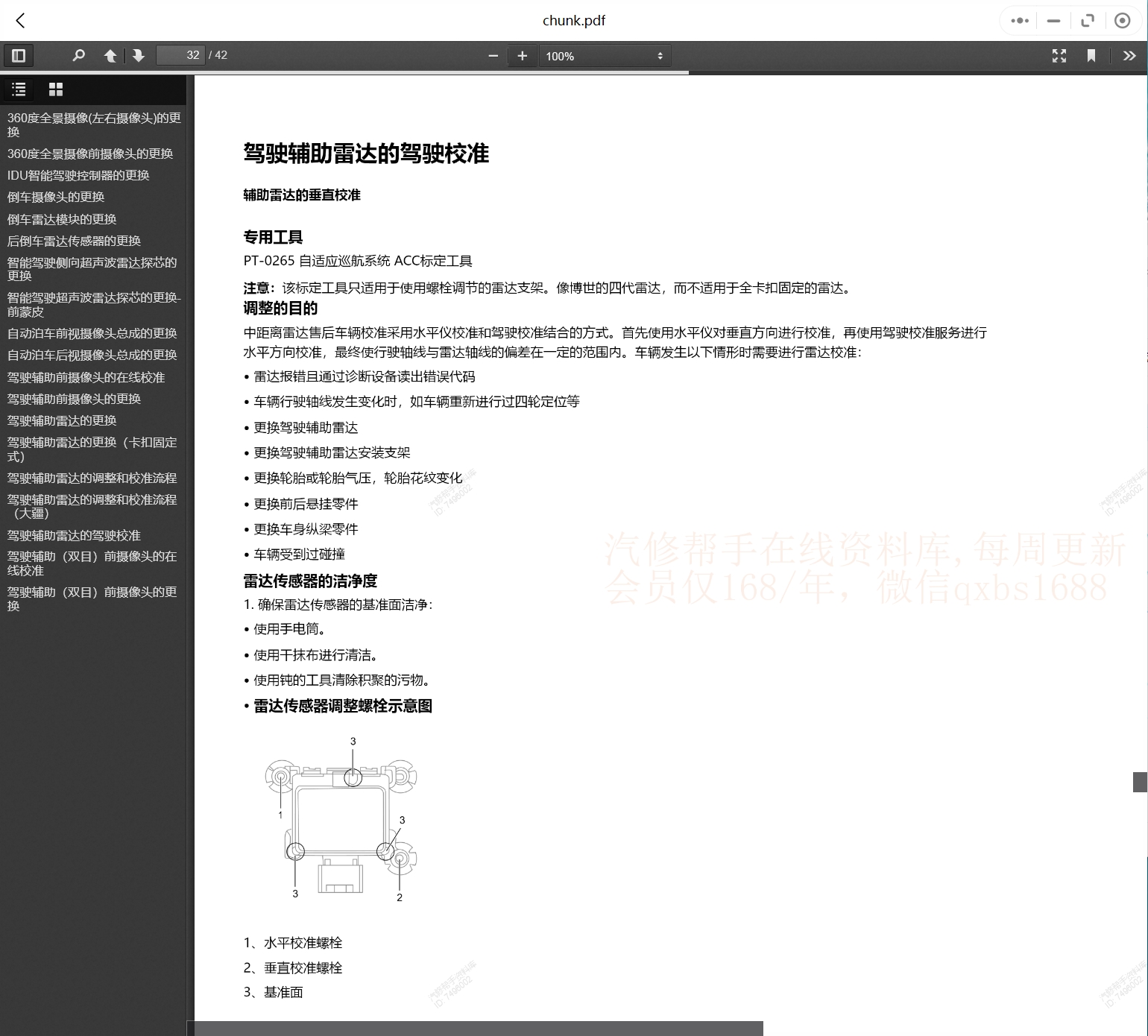This screenshot has width=1148, height=1036.
Task: Zoom out using the minus icon
Action: click(493, 55)
